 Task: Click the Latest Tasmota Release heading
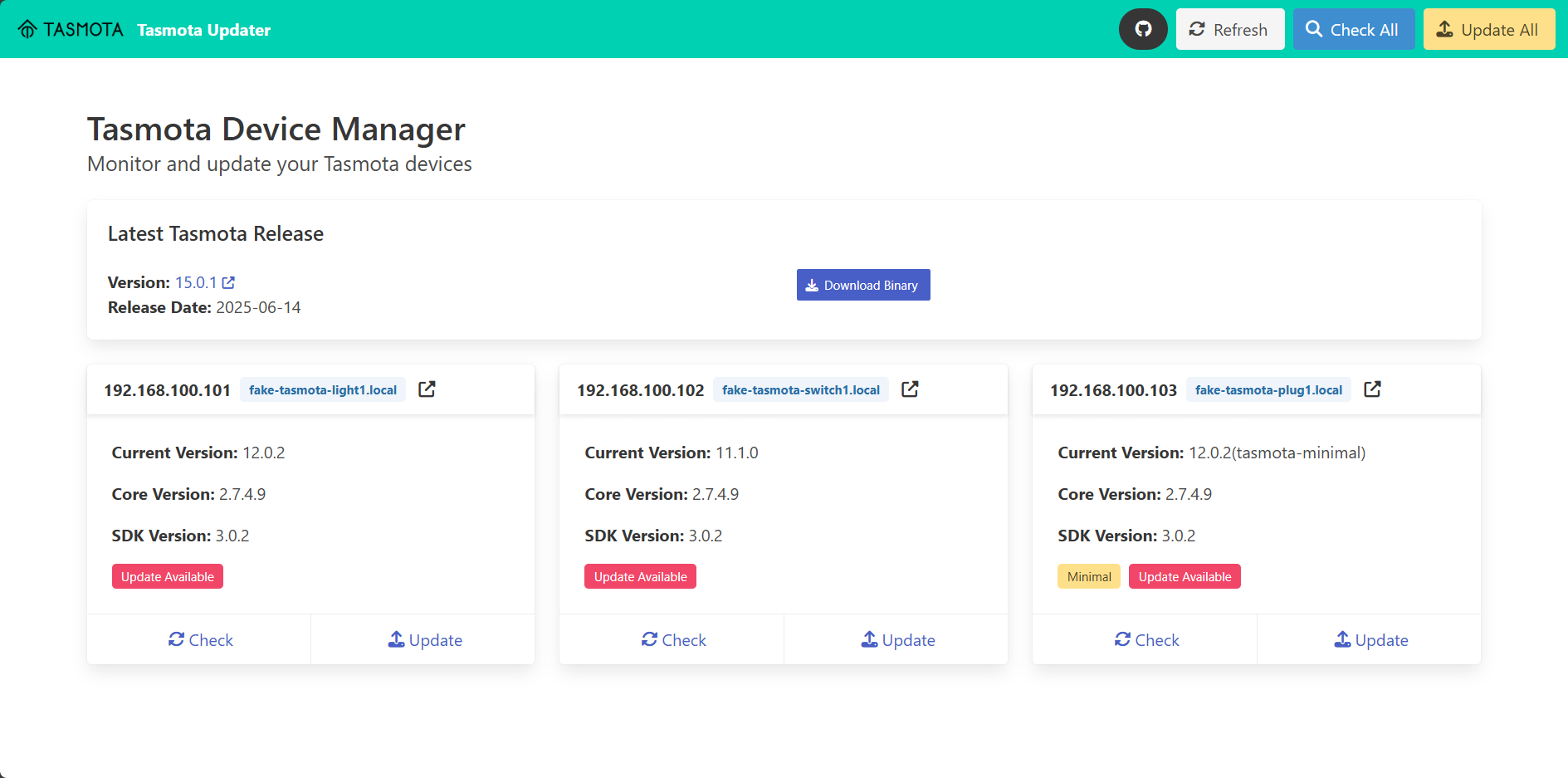point(216,233)
